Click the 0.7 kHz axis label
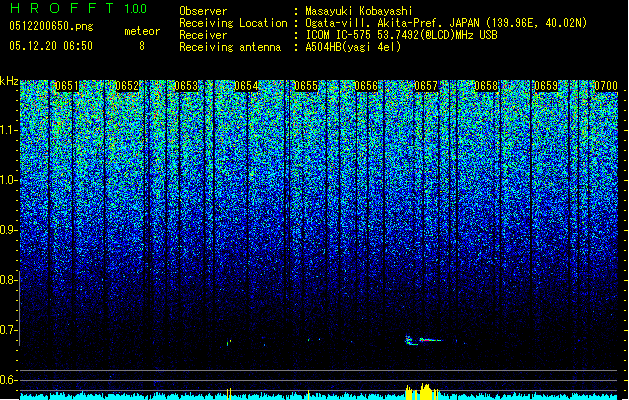The height and width of the screenshot is (400, 629). pos(9,330)
